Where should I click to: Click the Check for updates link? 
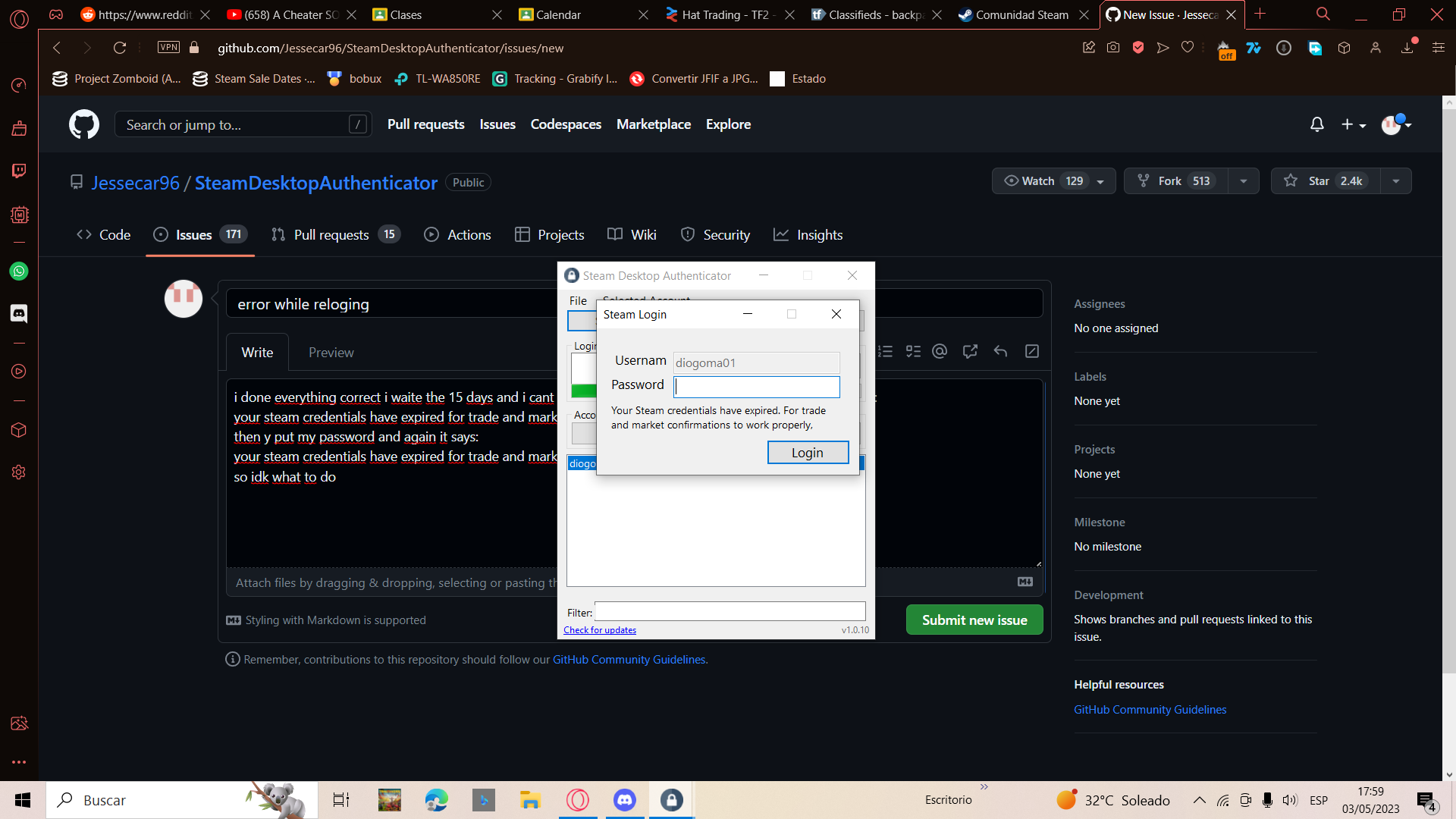click(x=600, y=629)
